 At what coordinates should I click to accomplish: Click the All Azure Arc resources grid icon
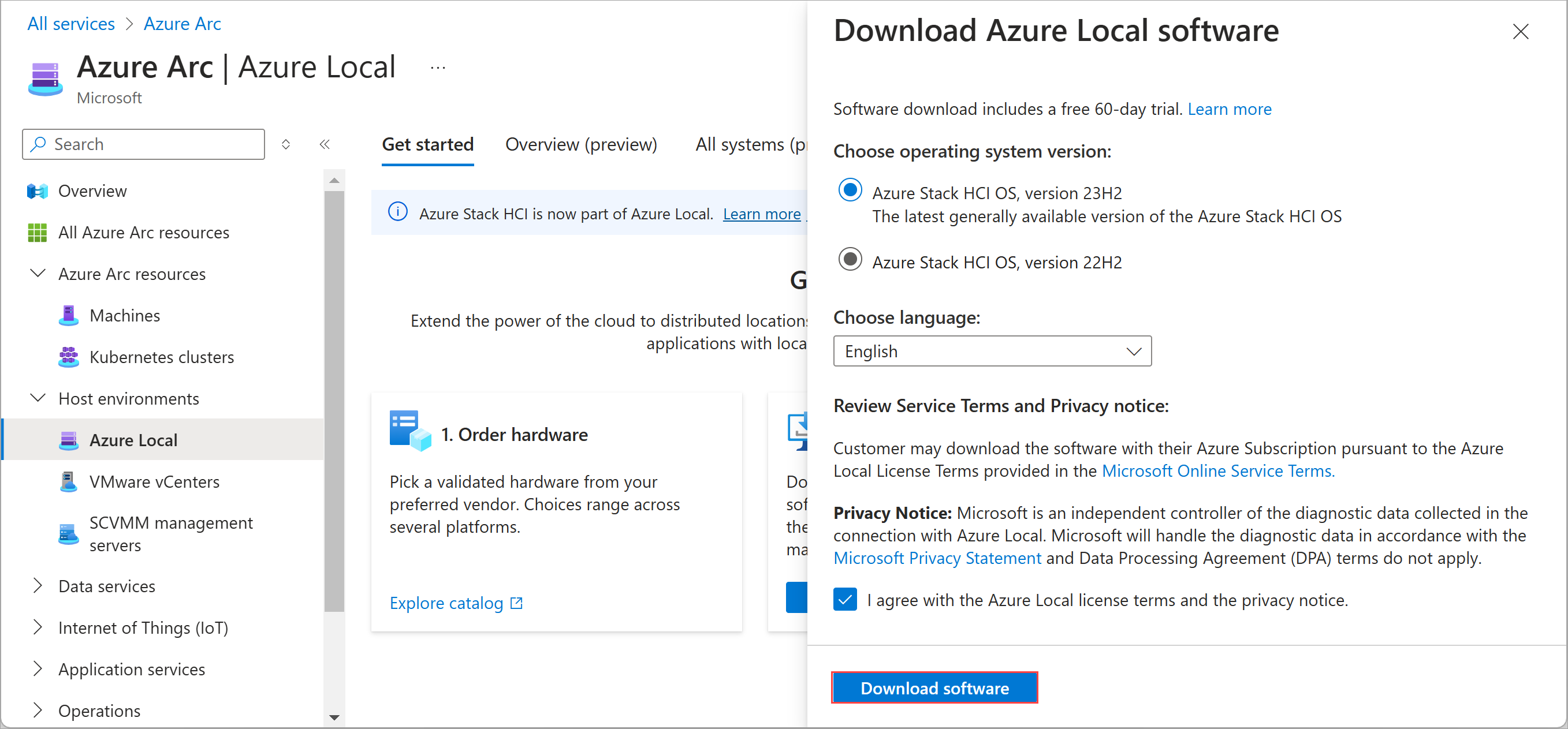click(x=37, y=233)
